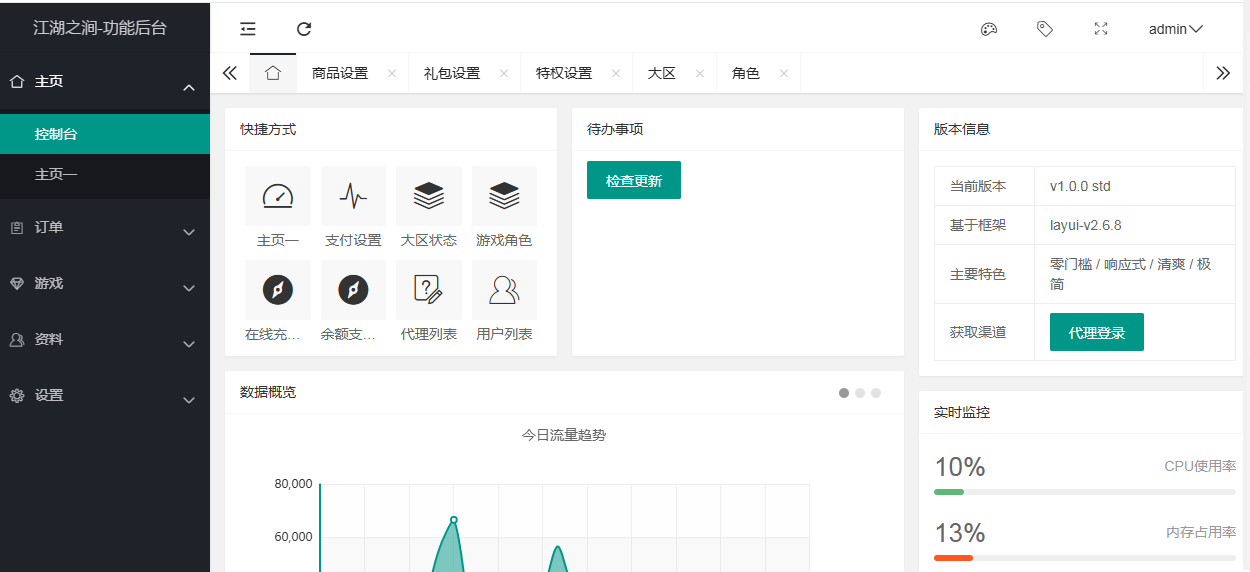Image resolution: width=1250 pixels, height=572 pixels.
Task: Close the 礼包设置 tab
Action: tap(504, 73)
